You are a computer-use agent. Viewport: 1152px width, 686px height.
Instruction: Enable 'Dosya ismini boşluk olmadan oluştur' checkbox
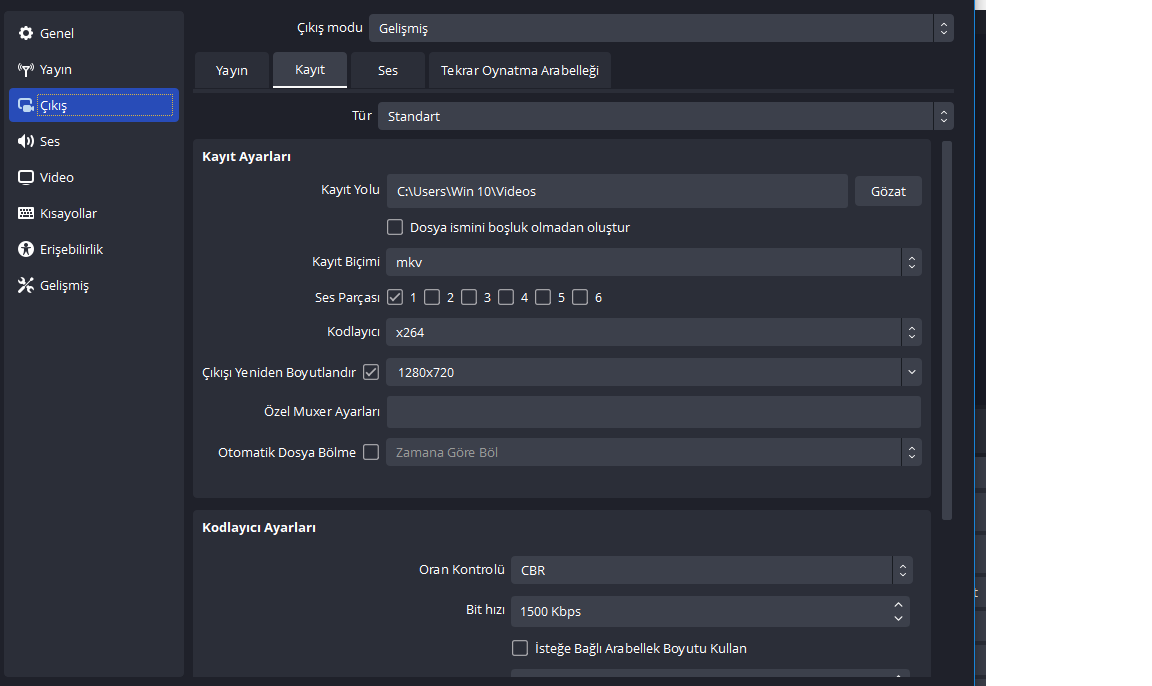(x=395, y=227)
